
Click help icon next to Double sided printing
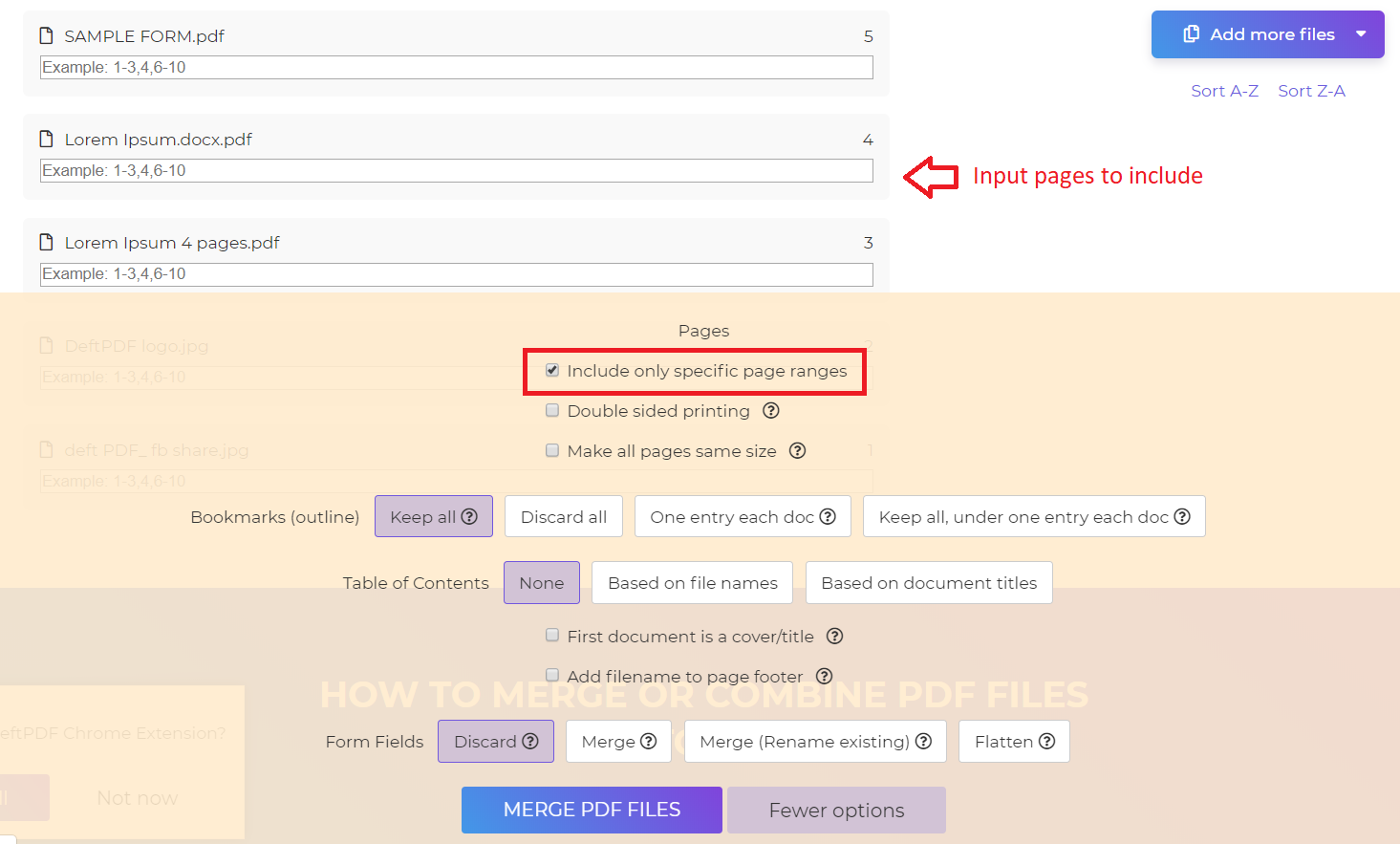point(771,411)
